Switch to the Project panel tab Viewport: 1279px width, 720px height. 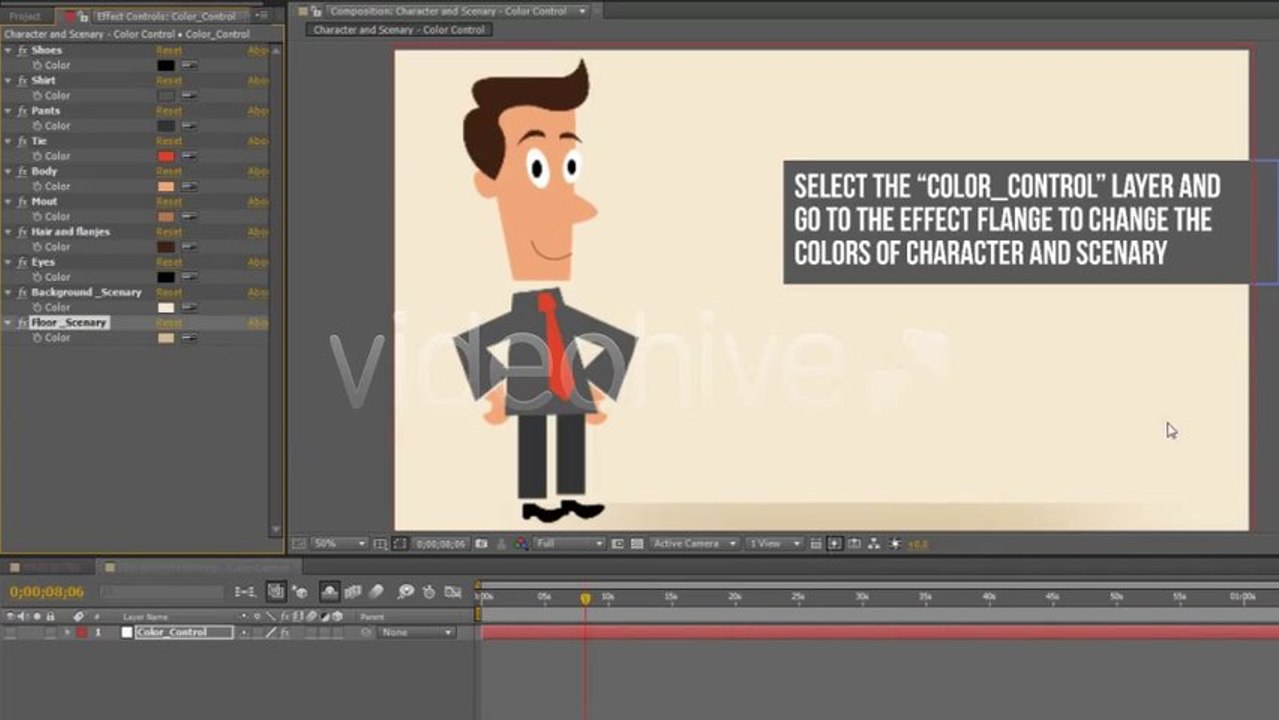pyautogui.click(x=25, y=16)
